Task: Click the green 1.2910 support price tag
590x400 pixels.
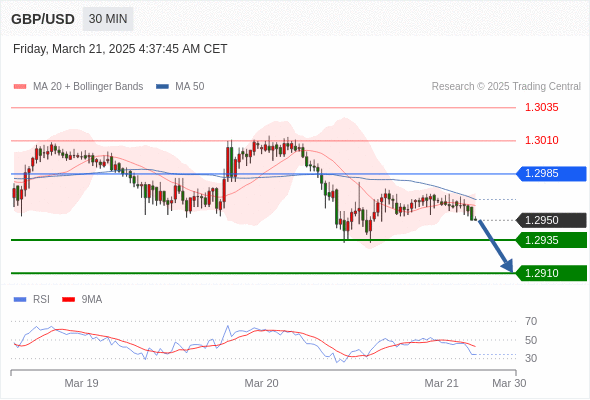Action: [551, 273]
